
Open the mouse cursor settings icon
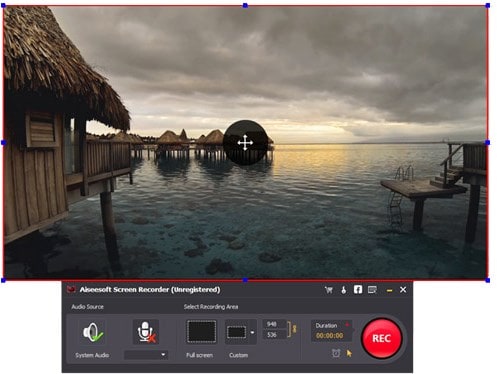click(349, 353)
